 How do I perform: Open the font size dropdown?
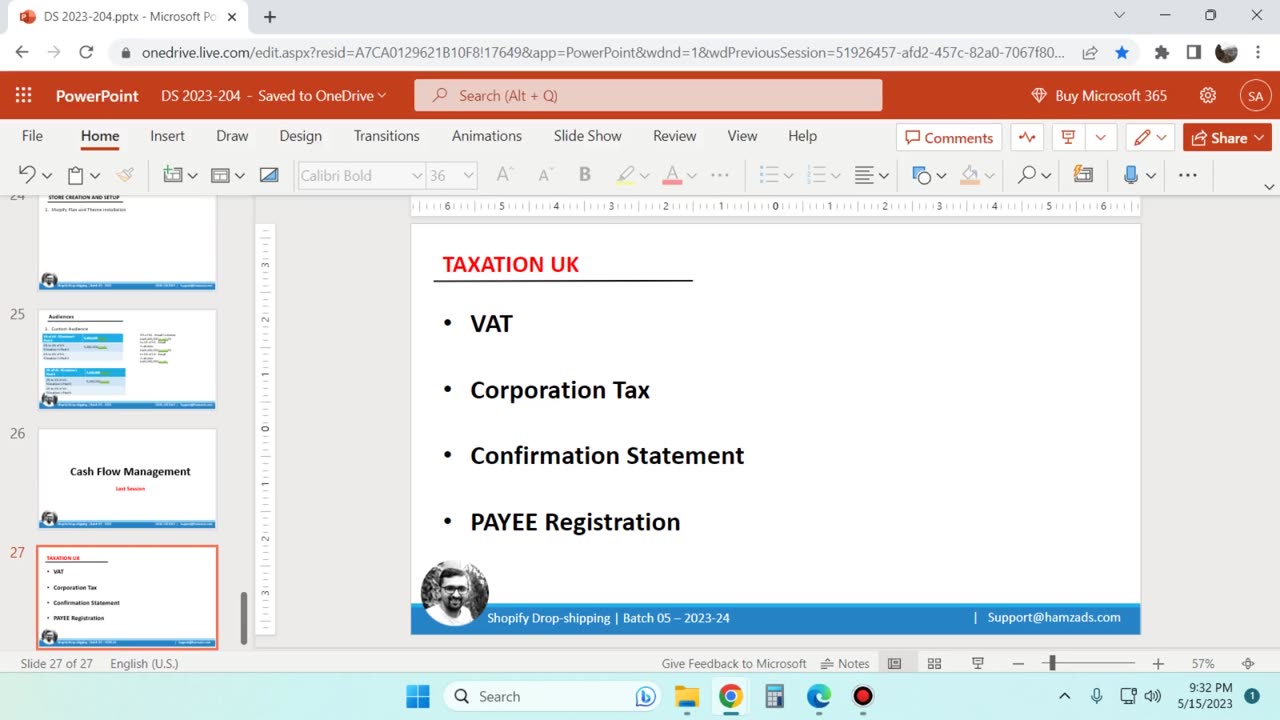pos(468,176)
